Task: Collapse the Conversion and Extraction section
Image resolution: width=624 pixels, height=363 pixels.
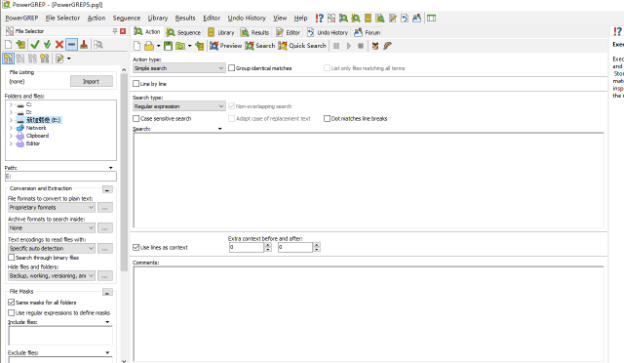Action: (x=107, y=189)
